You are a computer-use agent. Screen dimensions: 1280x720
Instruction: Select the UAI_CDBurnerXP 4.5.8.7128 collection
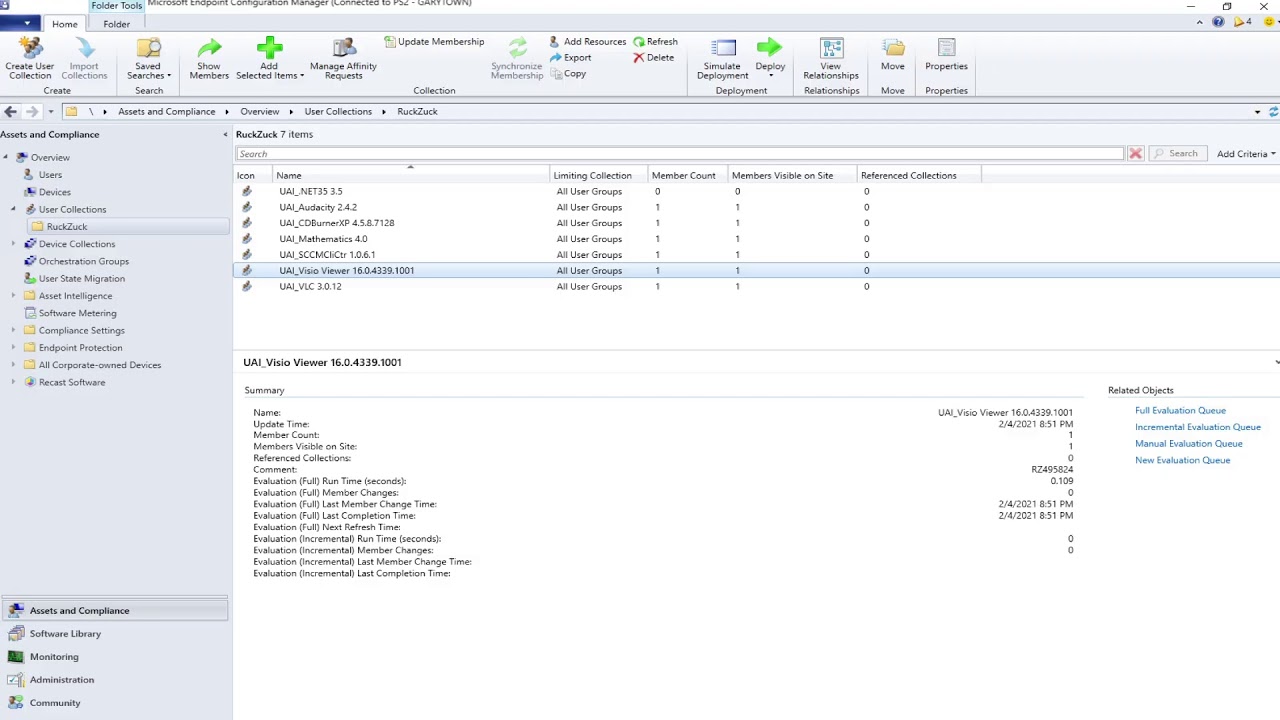click(x=756, y=223)
